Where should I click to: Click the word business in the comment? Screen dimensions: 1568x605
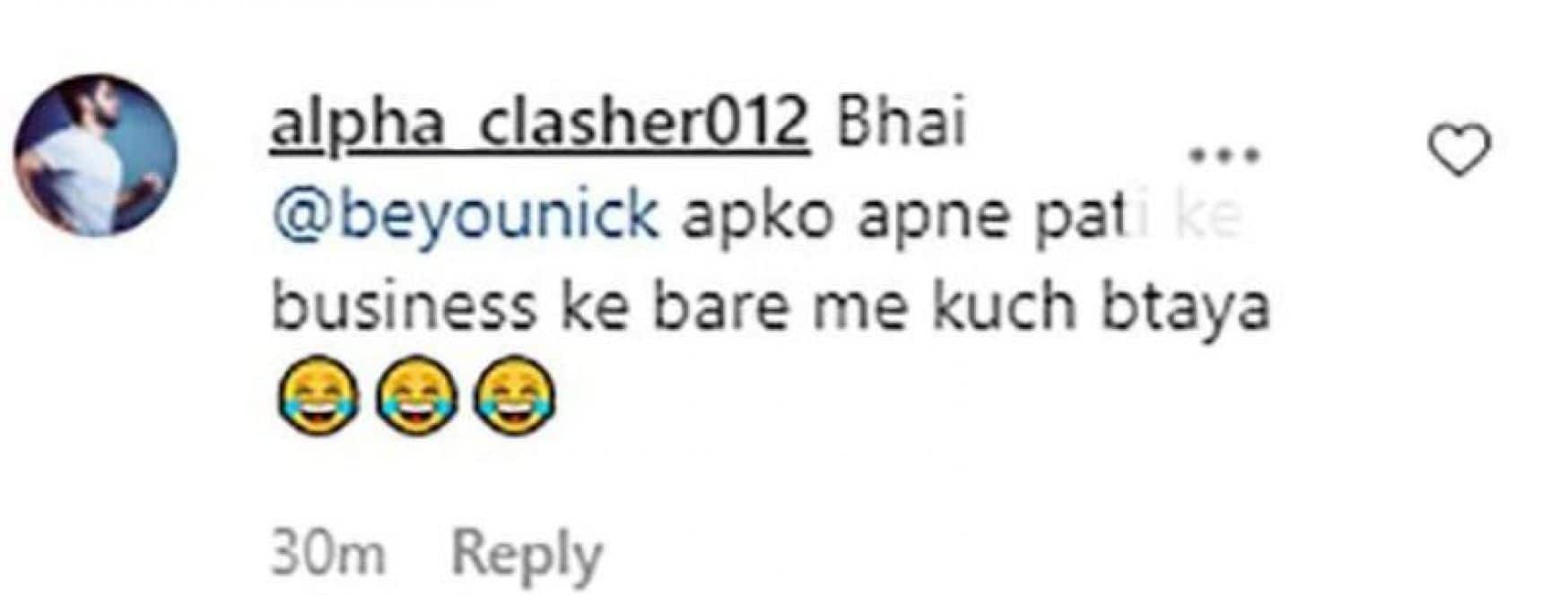point(403,307)
